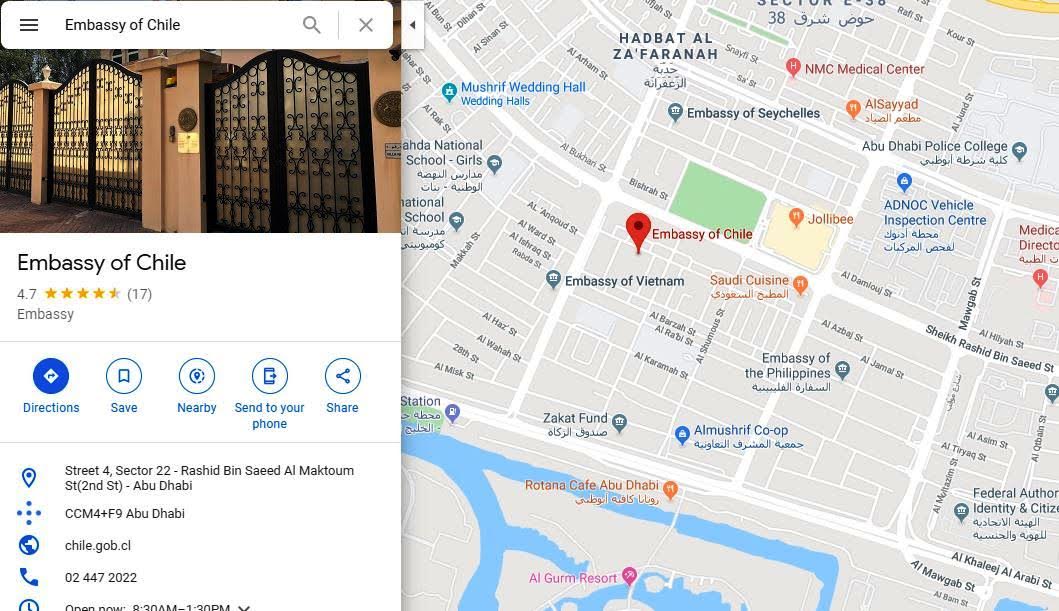This screenshot has height=611, width=1059.
Task: Open the chile.gob.cl website link
Action: pyautogui.click(x=98, y=546)
